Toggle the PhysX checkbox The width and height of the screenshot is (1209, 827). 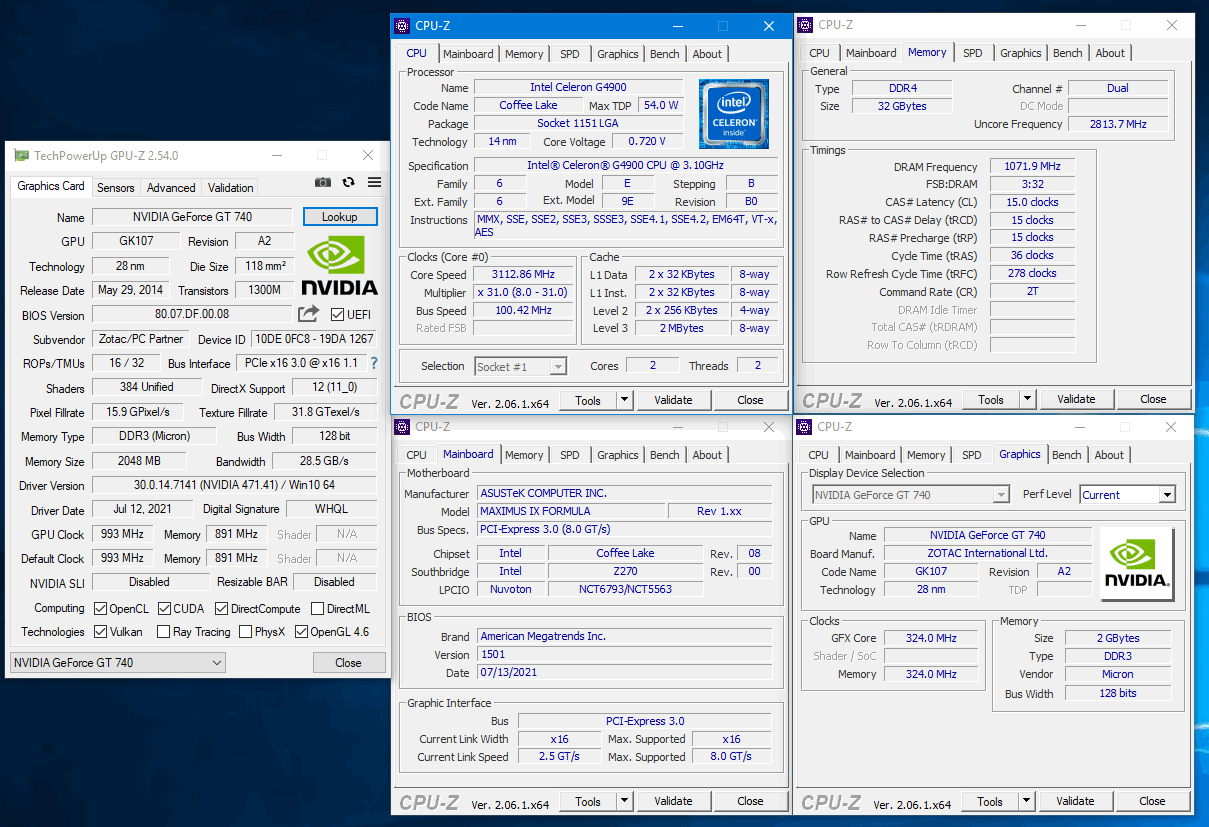(245, 632)
